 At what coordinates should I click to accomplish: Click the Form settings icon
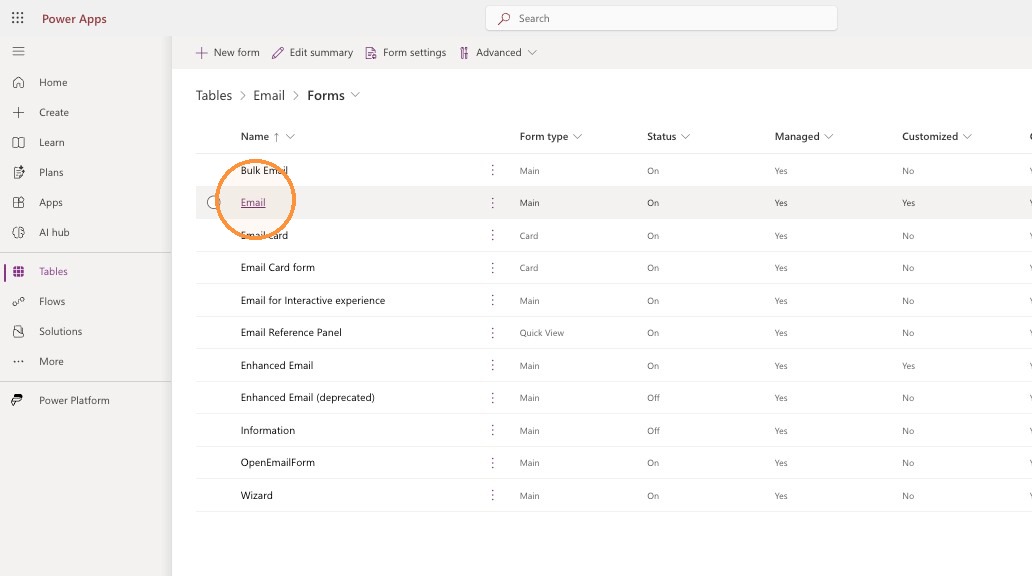click(x=371, y=53)
